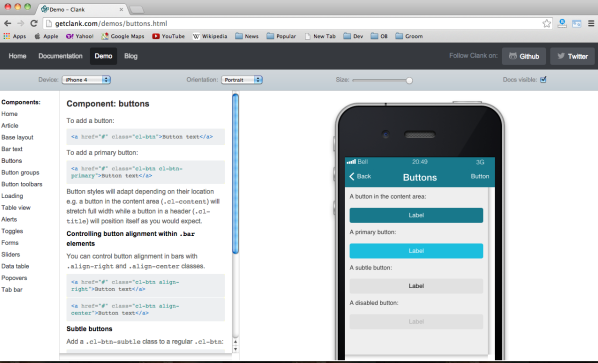Tap the cyan primary Label button
Screen dimensions: 598x363
pos(416,251)
